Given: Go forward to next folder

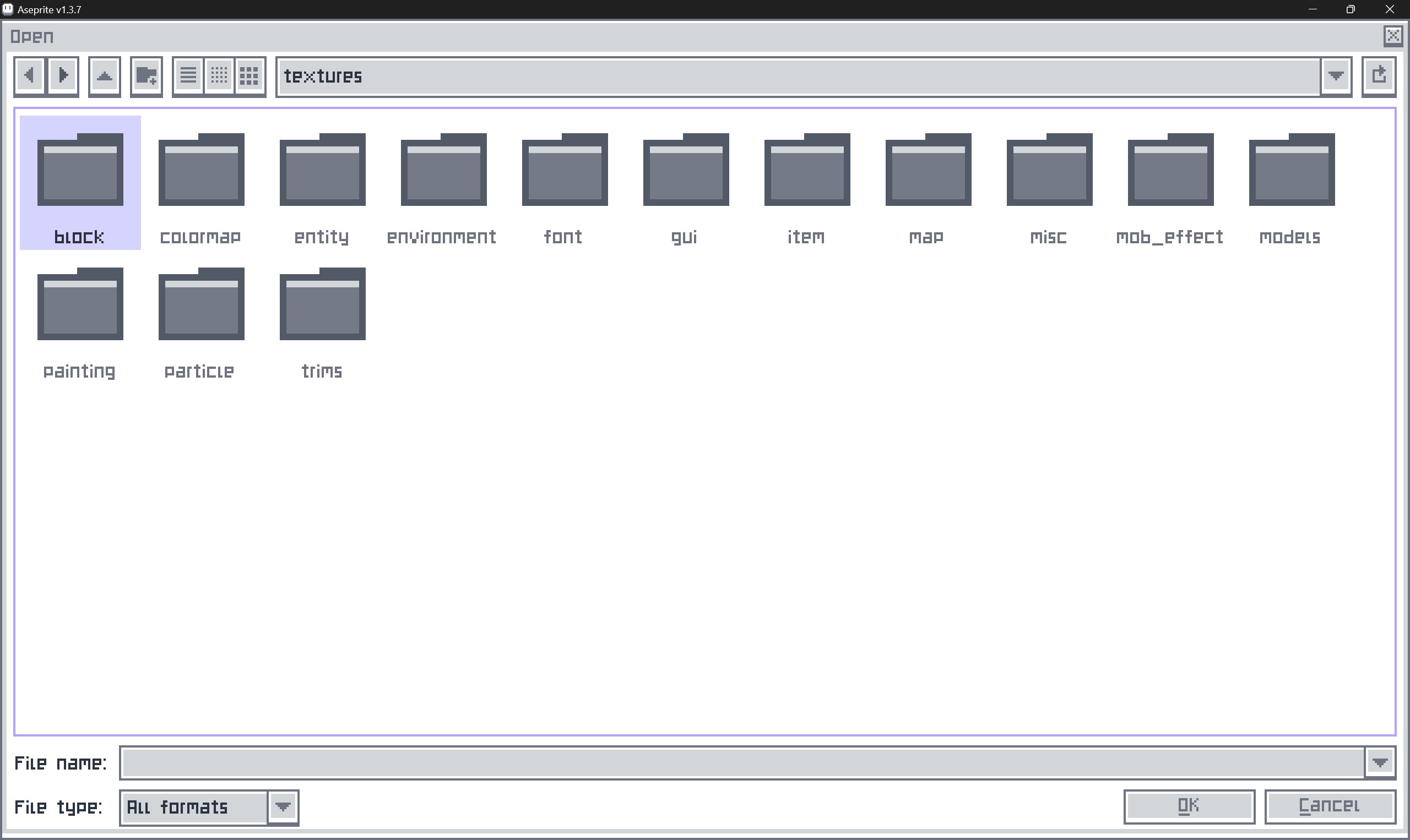Looking at the screenshot, I should tap(63, 75).
